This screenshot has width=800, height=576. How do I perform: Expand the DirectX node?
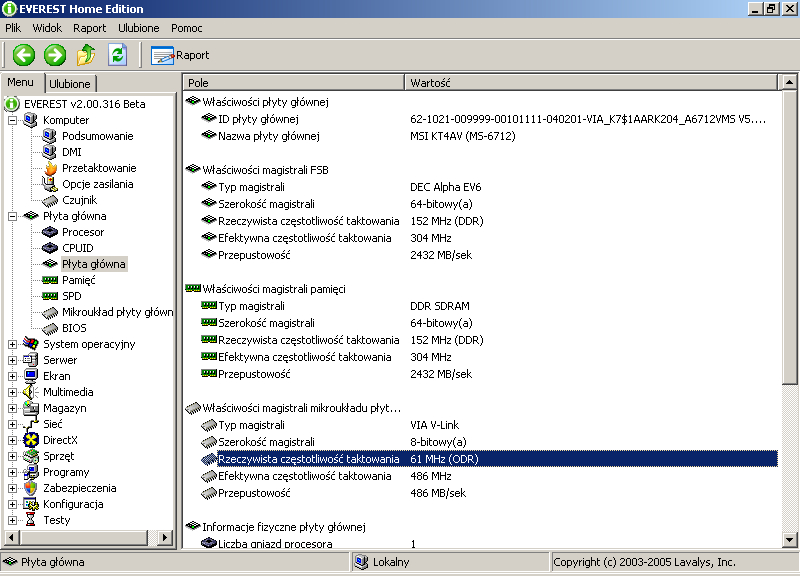click(12, 440)
